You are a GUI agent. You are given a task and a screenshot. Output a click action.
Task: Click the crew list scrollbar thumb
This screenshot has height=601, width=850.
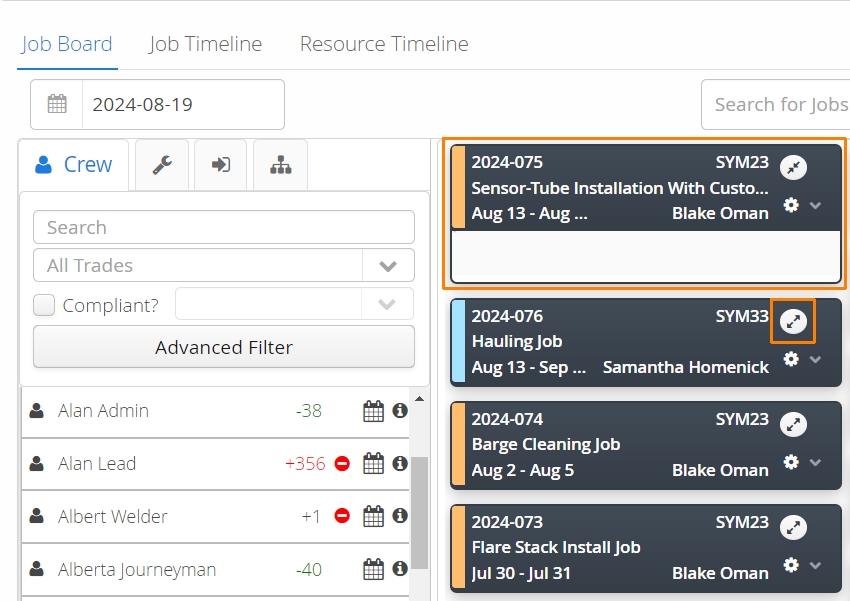pos(420,512)
